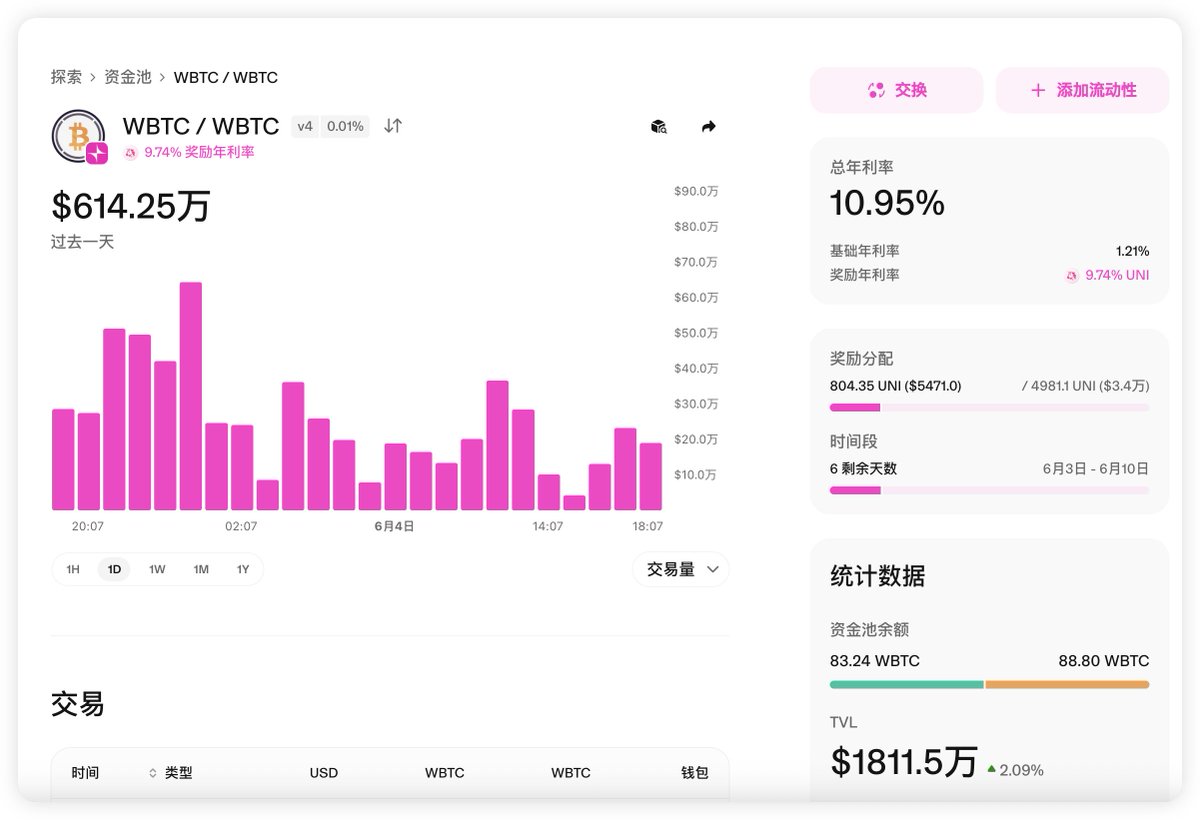Click the 资金池余额 label
The height and width of the screenshot is (820, 1200).
pyautogui.click(x=870, y=630)
